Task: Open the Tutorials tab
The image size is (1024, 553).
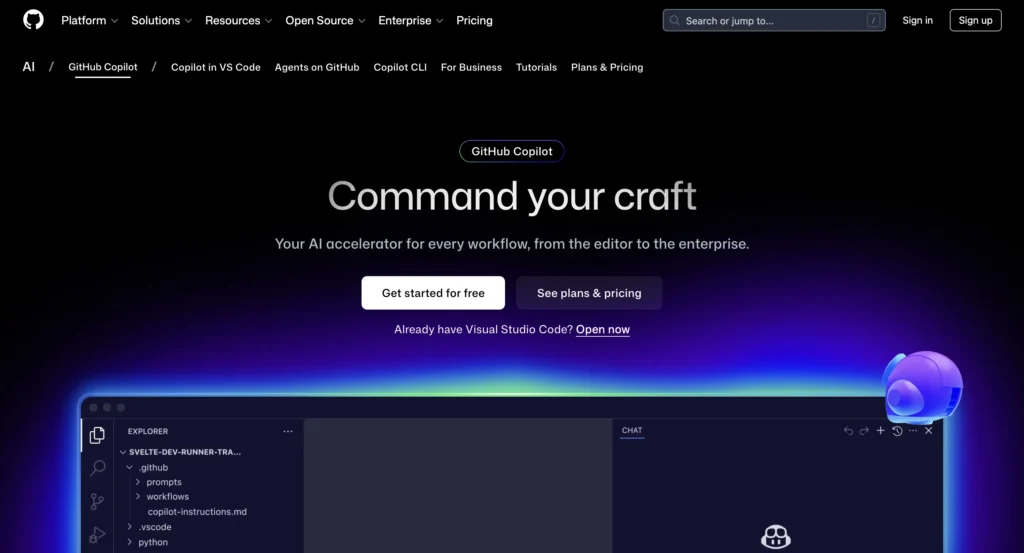Action: point(536,67)
